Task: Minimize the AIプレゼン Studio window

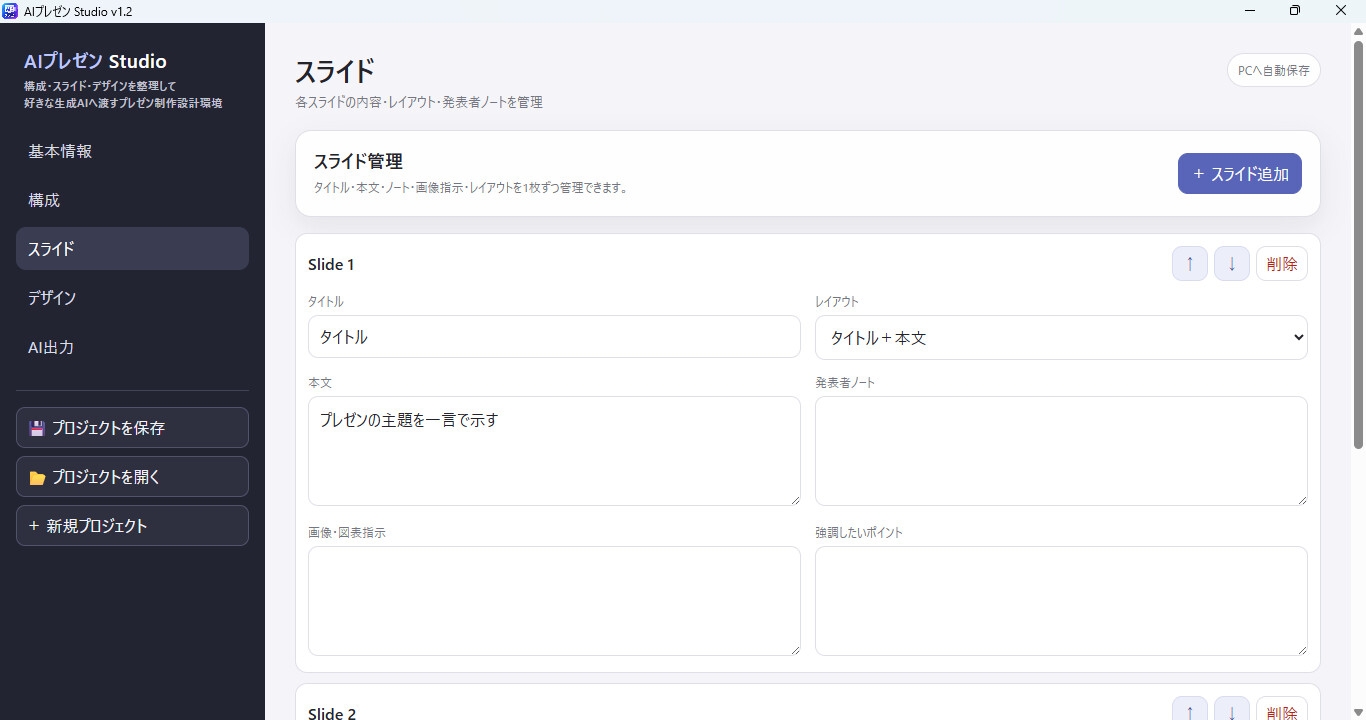Action: pyautogui.click(x=1250, y=11)
